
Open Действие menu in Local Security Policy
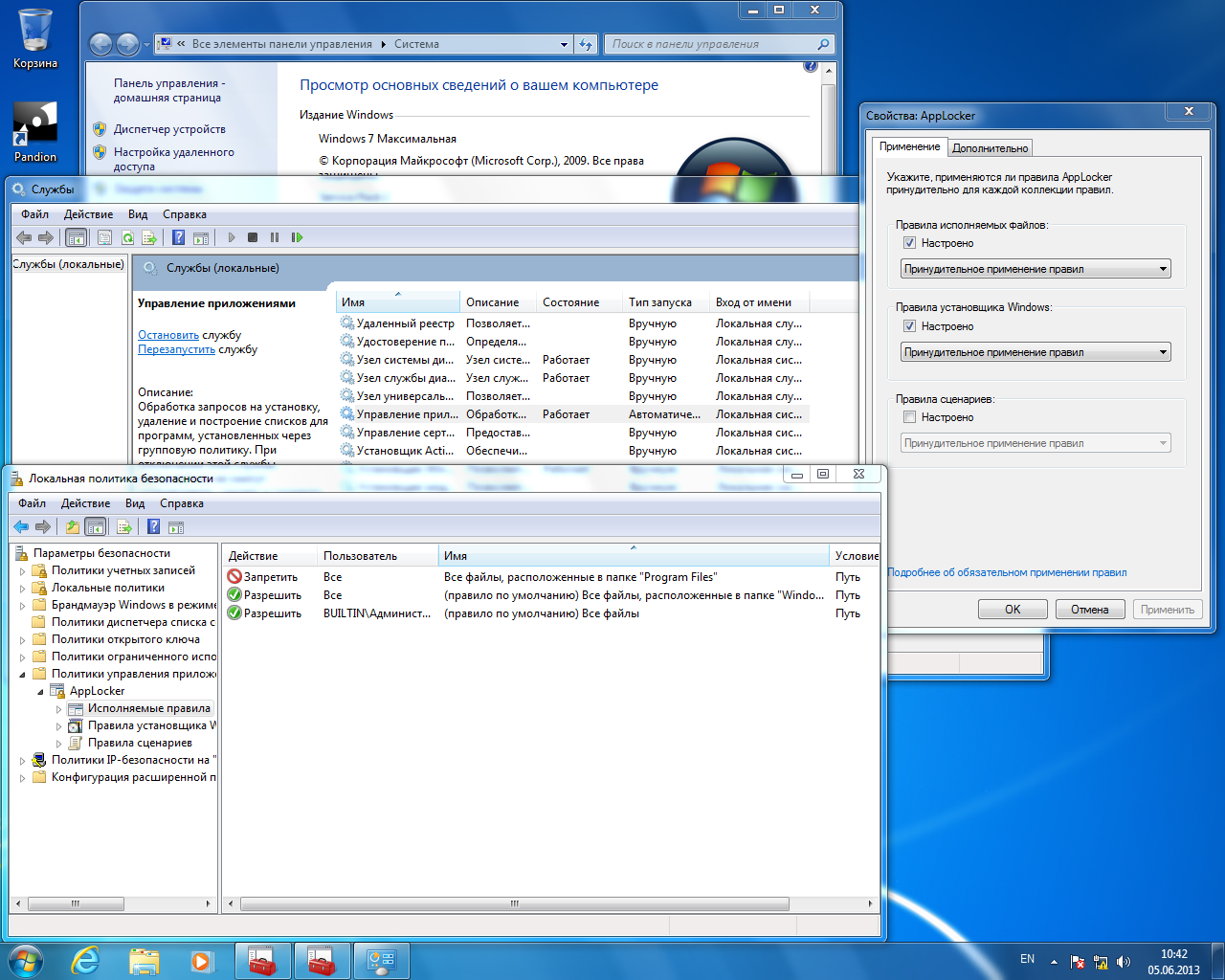click(x=85, y=503)
